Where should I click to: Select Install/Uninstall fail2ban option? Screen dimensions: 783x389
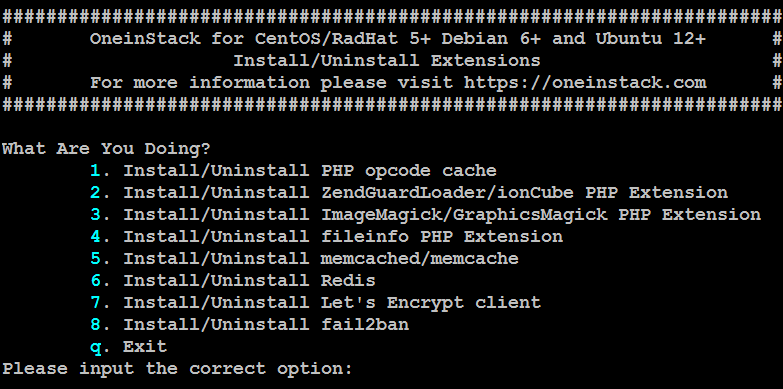pyautogui.click(x=249, y=325)
